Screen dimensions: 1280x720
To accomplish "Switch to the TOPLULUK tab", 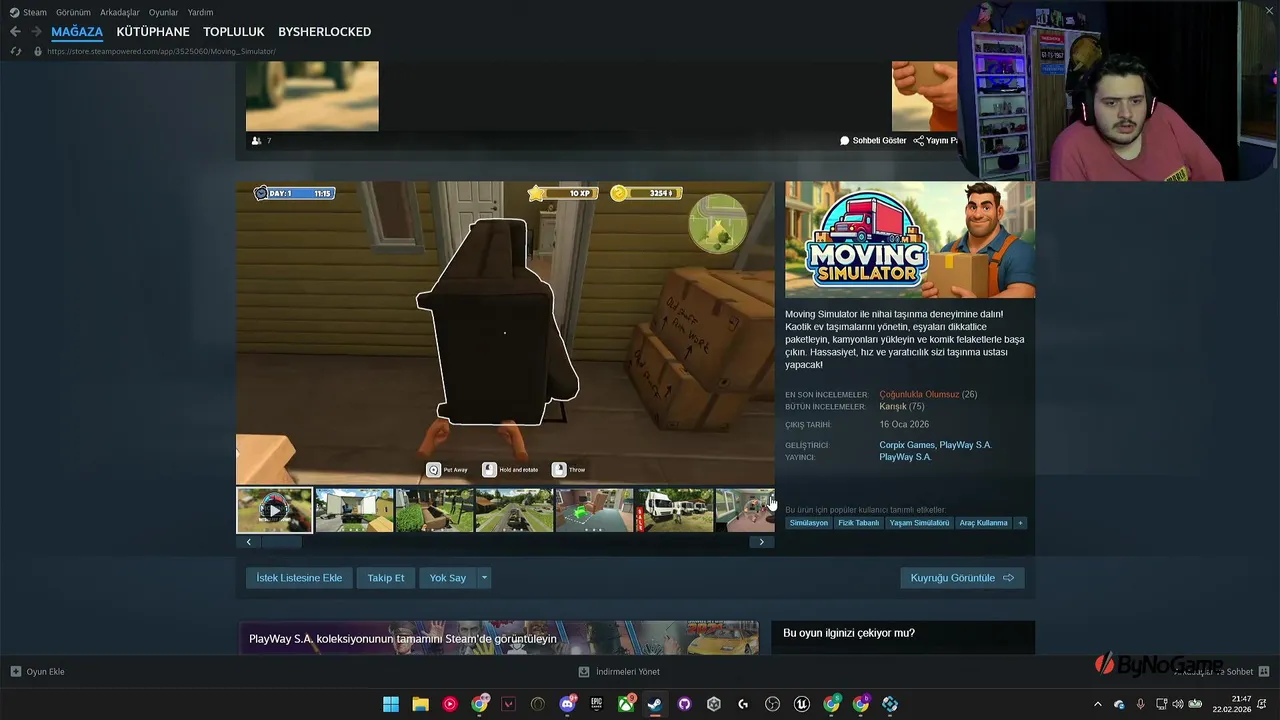I will [234, 32].
